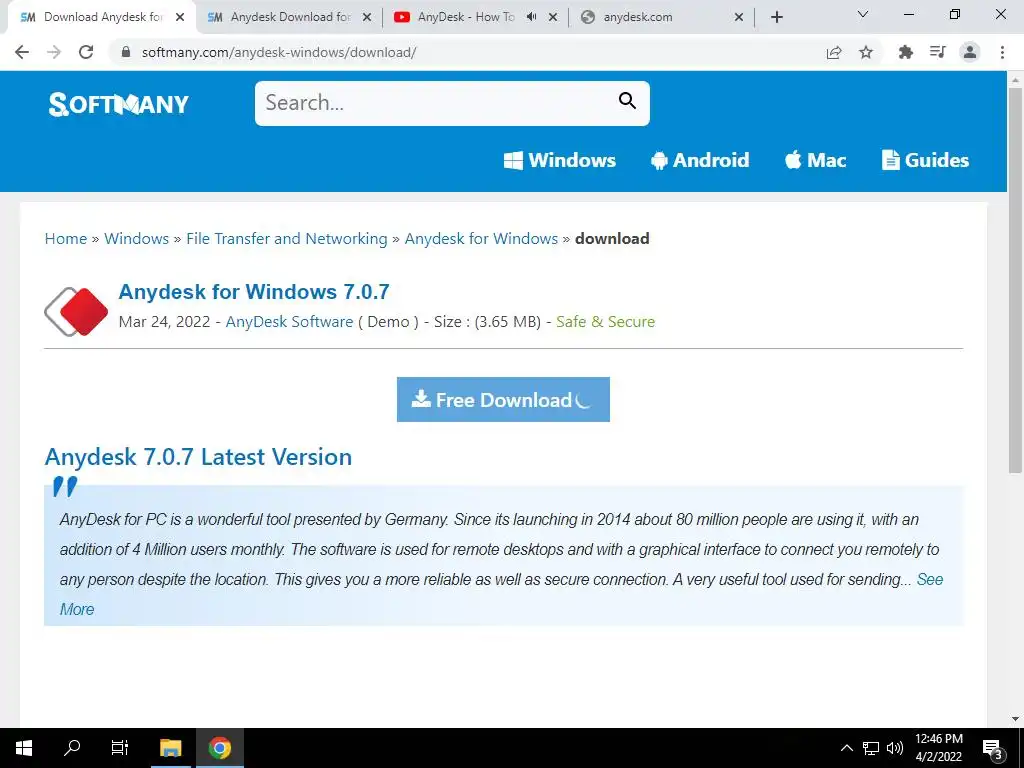Screen dimensions: 1024x768
Task: Click the address bar URL
Action: (x=279, y=52)
